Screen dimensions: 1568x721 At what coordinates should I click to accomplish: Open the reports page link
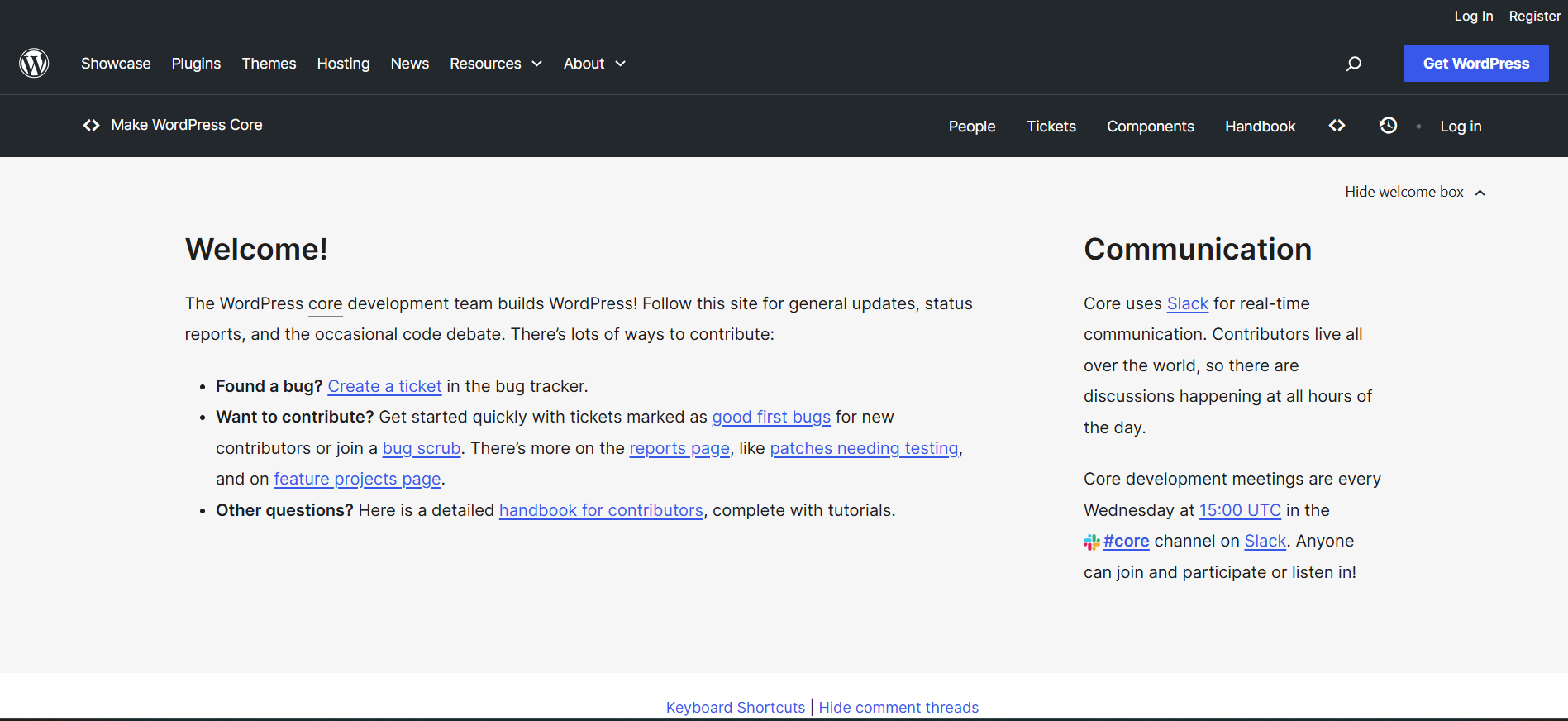[679, 448]
